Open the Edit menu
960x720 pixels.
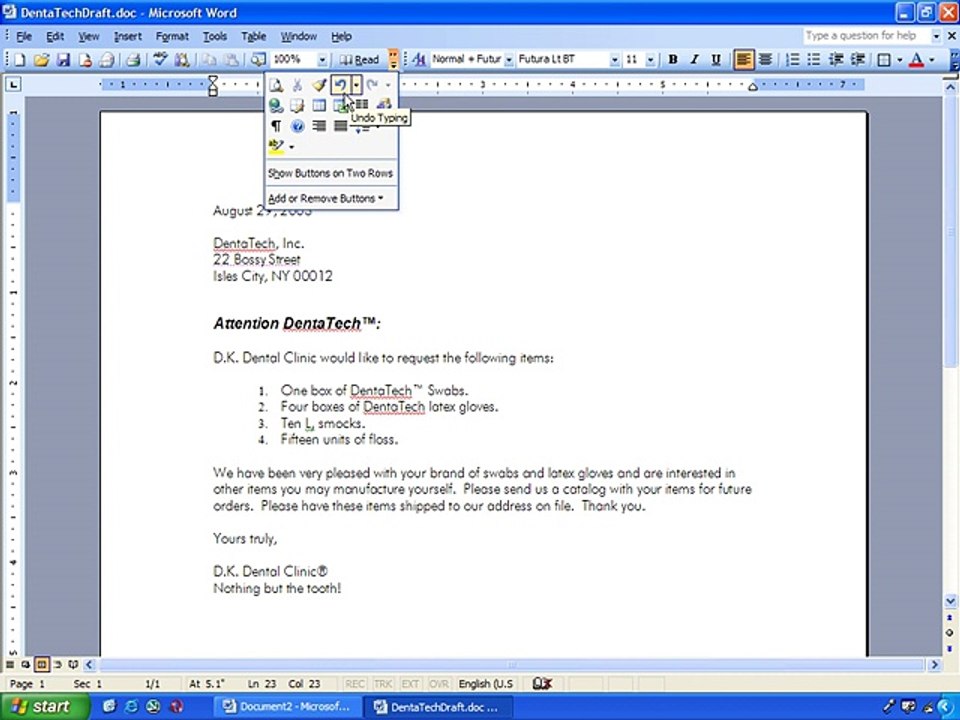click(55, 37)
